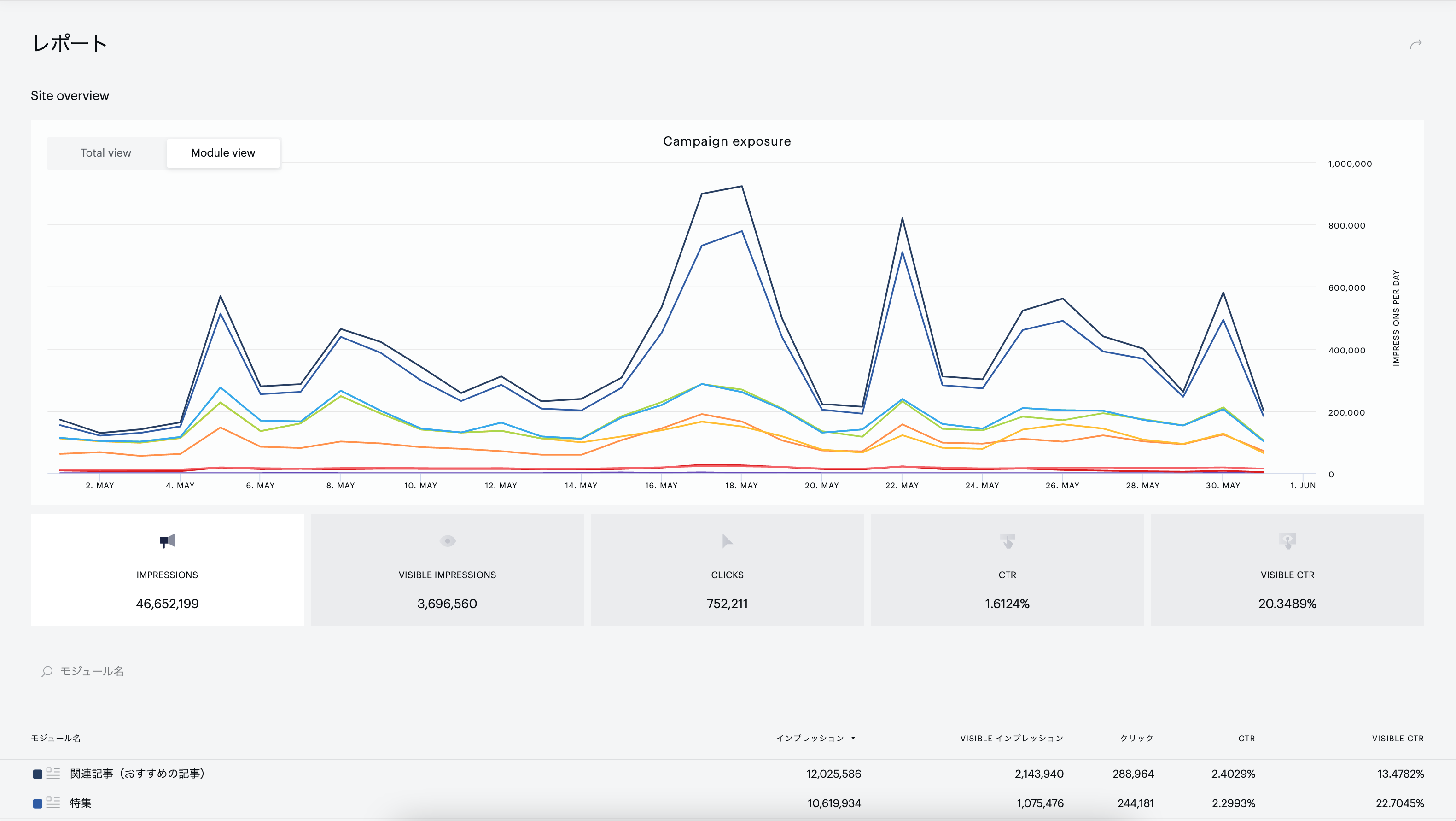1456x821 pixels.
Task: Click the megaphone icon in the Impressions card
Action: (167, 541)
